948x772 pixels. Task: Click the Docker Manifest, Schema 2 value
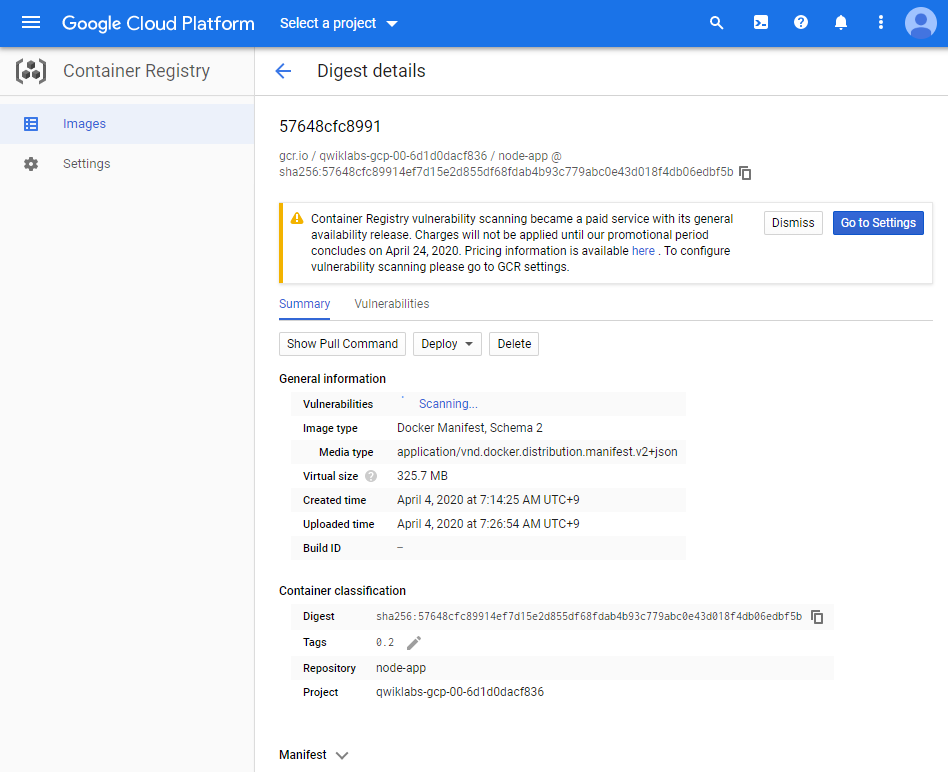coord(469,428)
